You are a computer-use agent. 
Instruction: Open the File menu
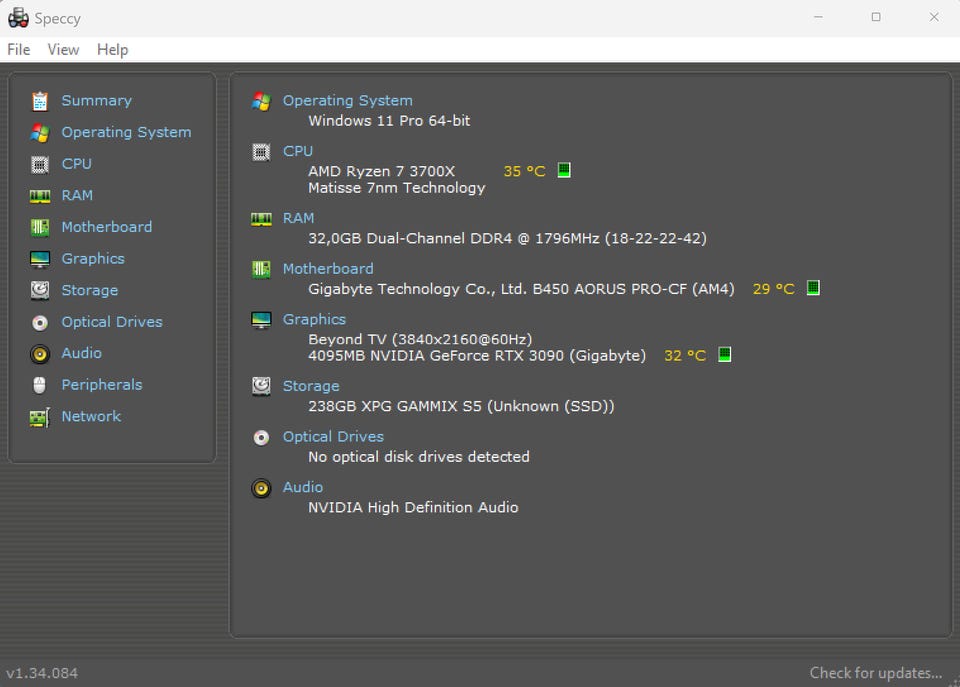(18, 50)
